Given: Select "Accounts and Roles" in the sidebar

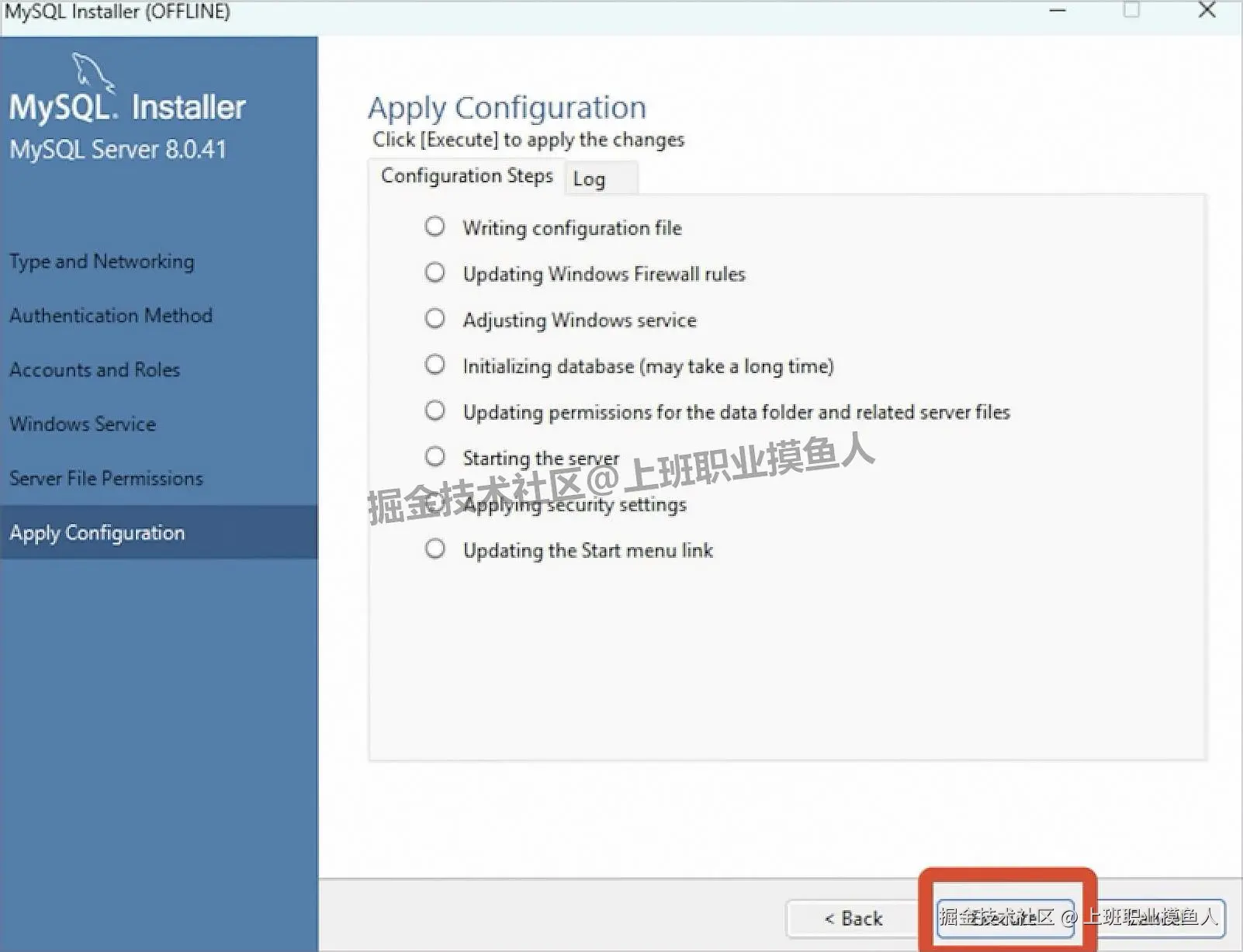Looking at the screenshot, I should click(95, 369).
